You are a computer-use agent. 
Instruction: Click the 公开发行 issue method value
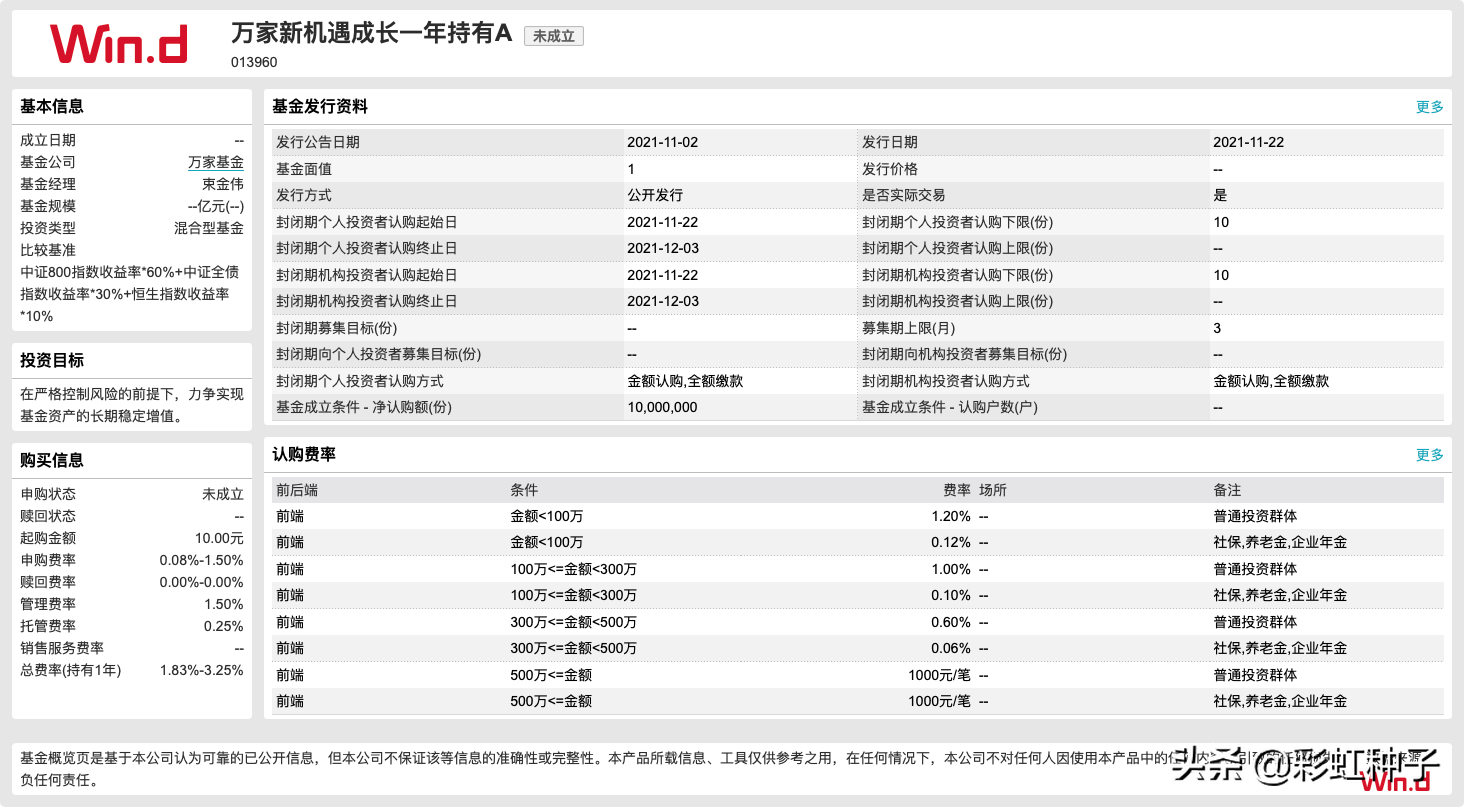(x=655, y=195)
